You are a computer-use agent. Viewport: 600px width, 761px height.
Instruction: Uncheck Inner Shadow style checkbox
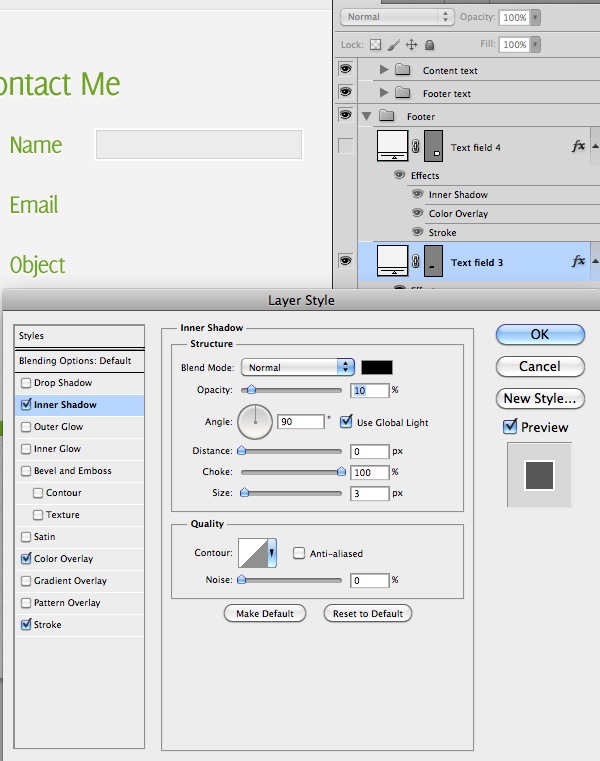coord(26,404)
